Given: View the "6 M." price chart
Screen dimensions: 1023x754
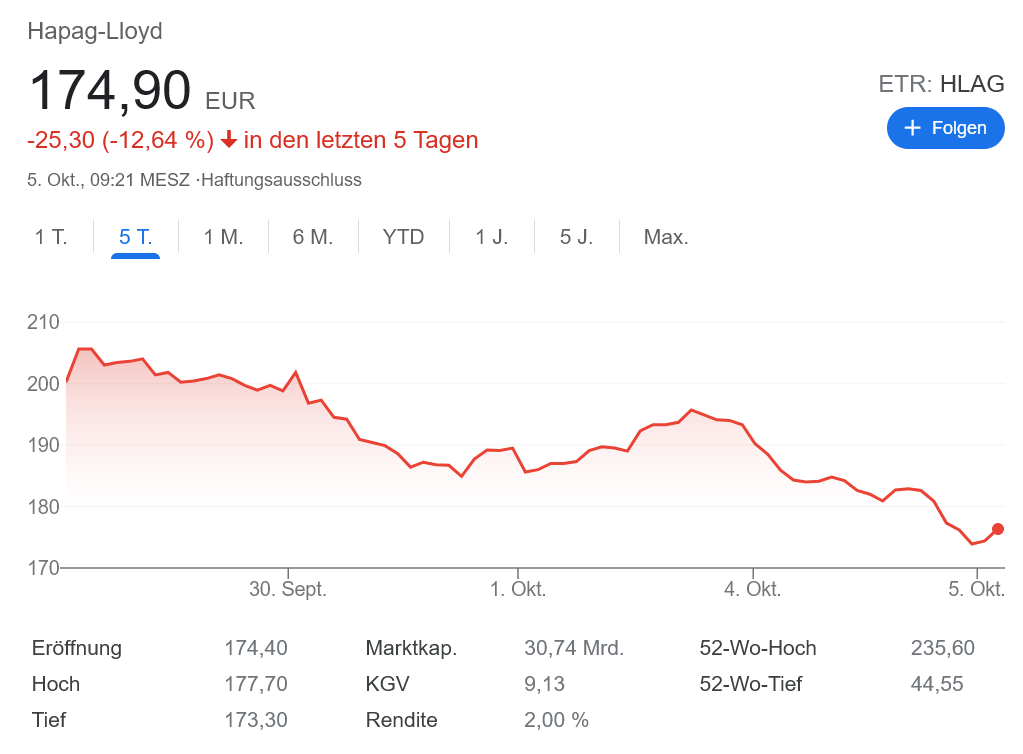Looking at the screenshot, I should 312,237.
